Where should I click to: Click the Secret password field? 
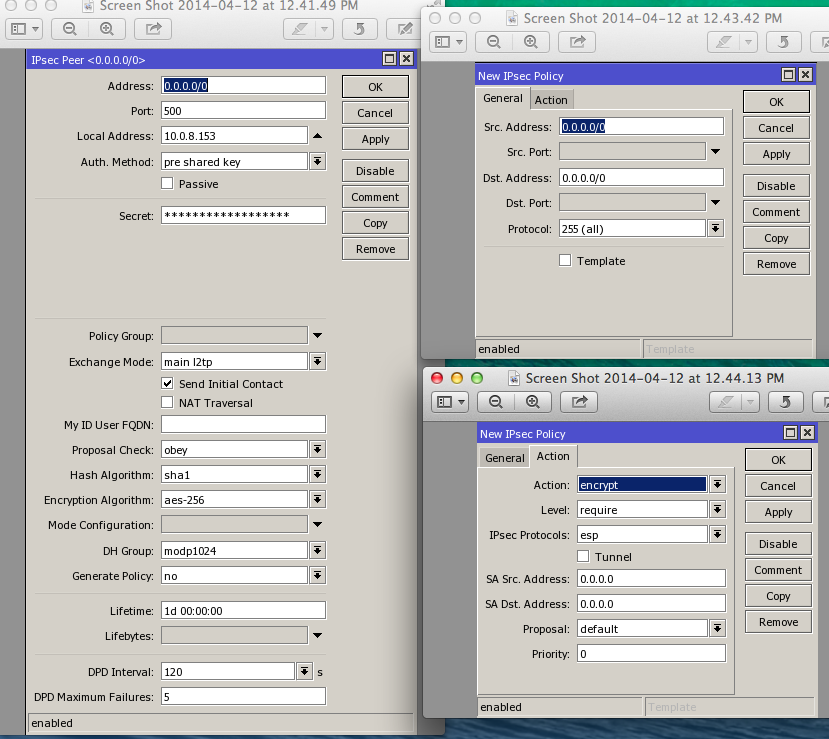[x=243, y=215]
